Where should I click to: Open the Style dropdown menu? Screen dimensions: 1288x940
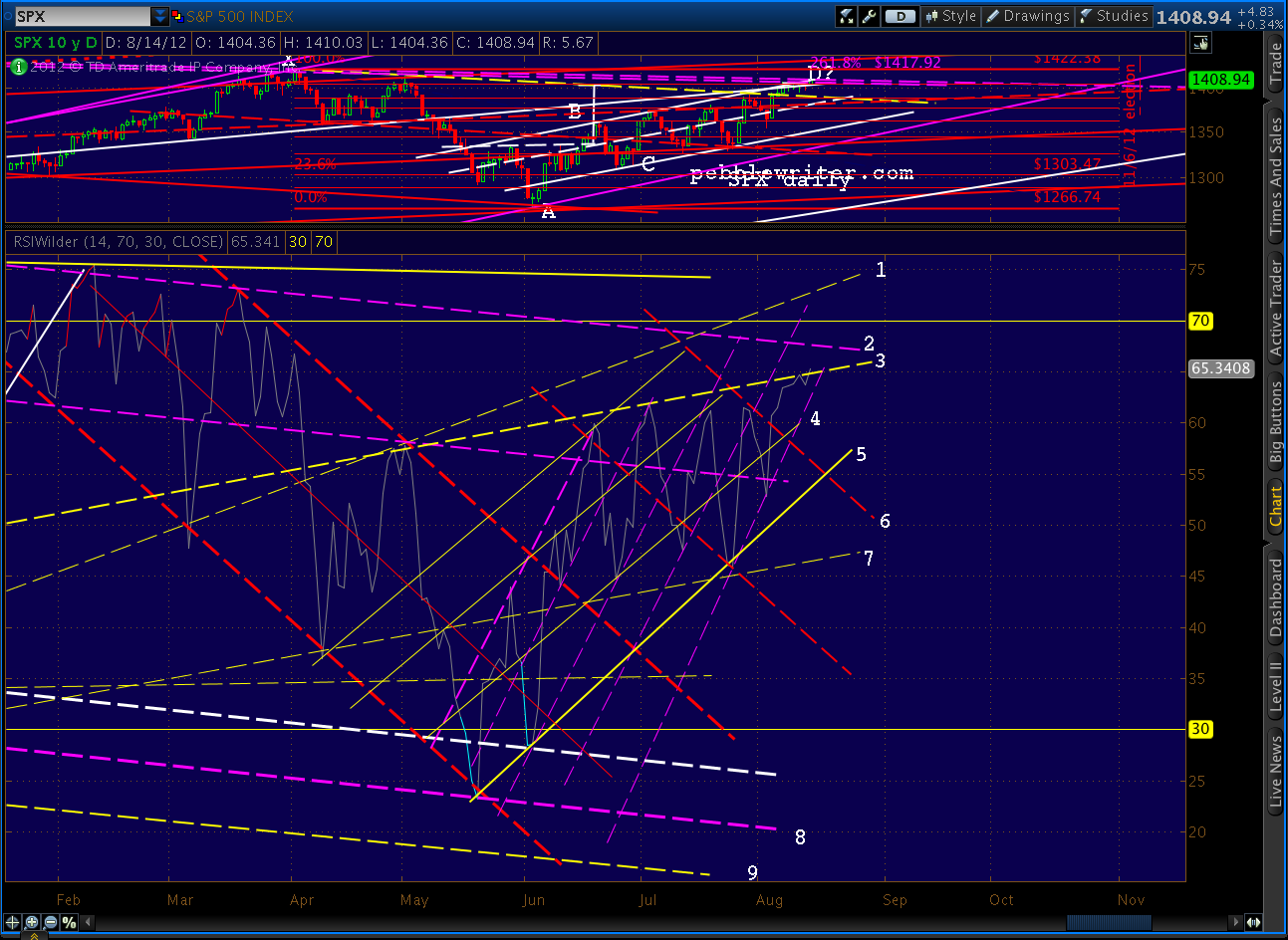pos(950,16)
